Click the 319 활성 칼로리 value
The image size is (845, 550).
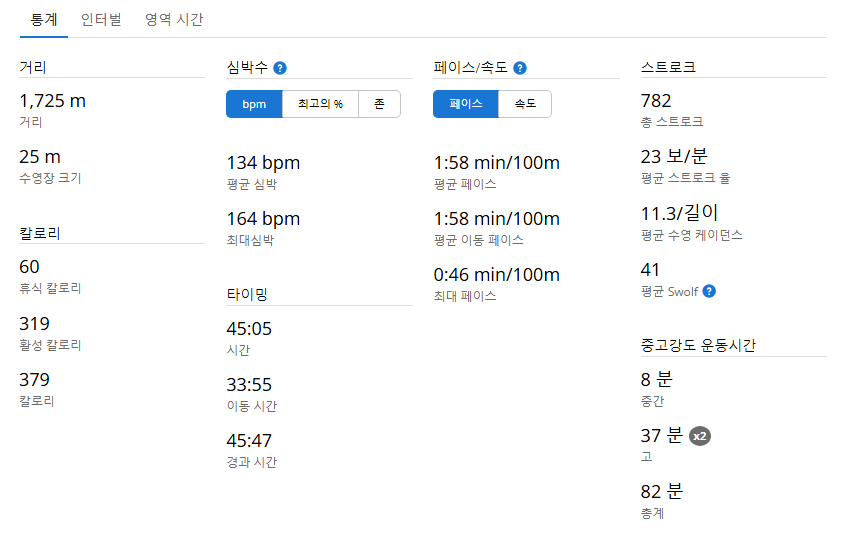pyautogui.click(x=34, y=324)
